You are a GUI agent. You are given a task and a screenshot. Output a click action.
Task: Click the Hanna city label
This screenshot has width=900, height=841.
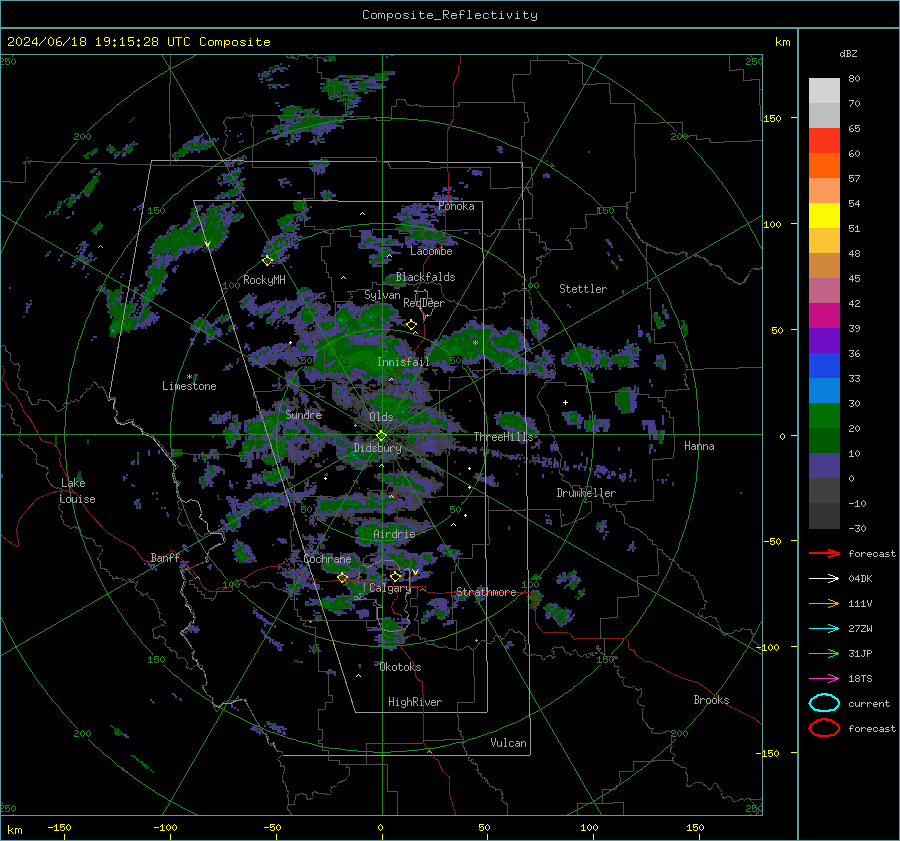699,446
